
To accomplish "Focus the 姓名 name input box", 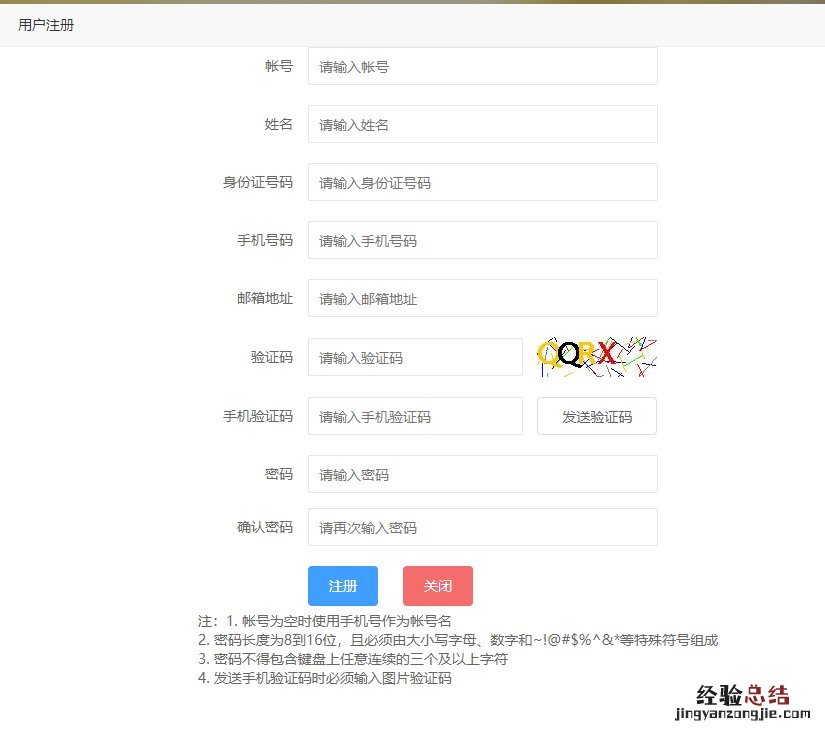I will [x=482, y=125].
